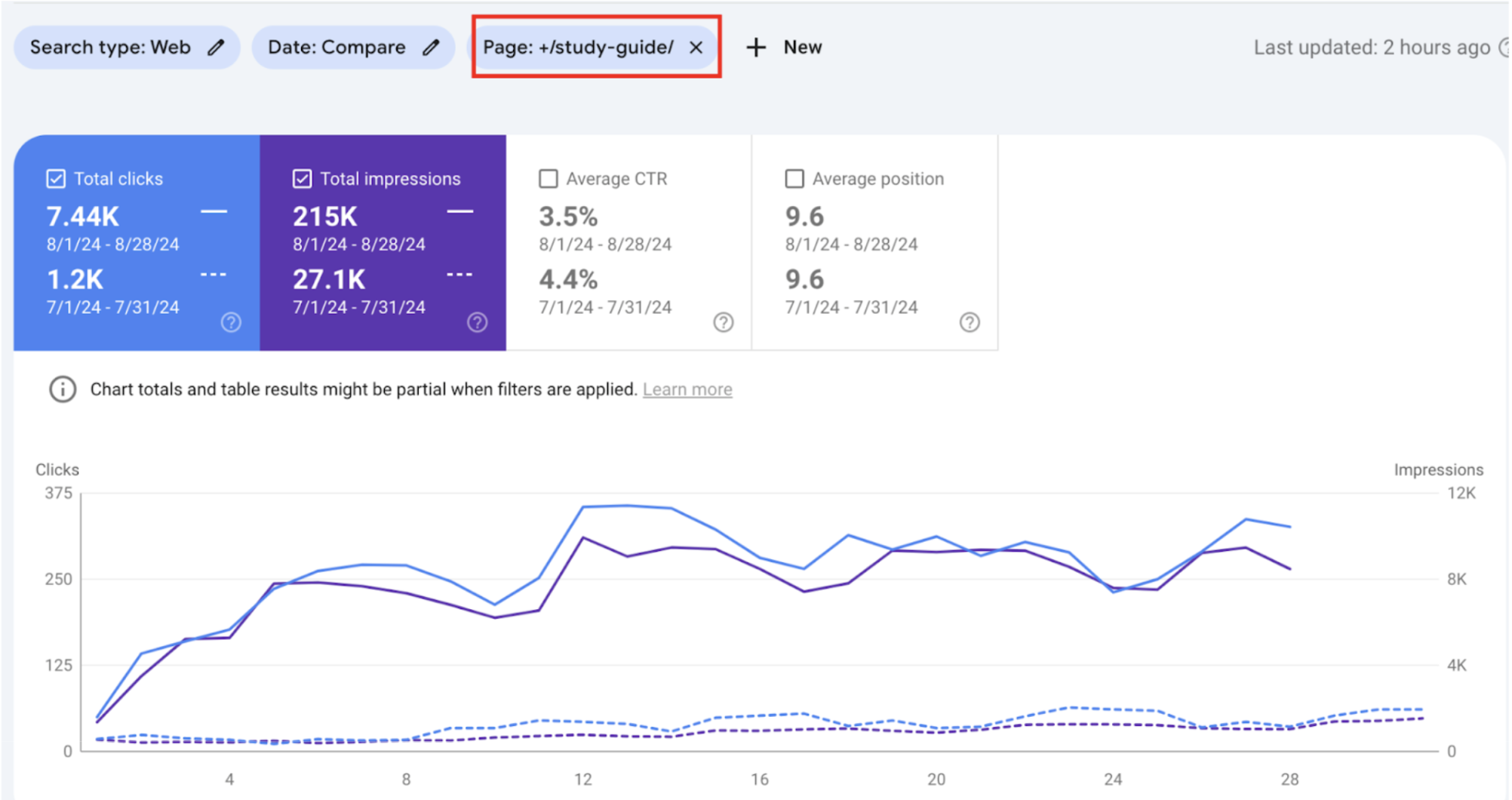The width and height of the screenshot is (1512, 800).
Task: Open help icon on Average position card
Action: (x=969, y=322)
